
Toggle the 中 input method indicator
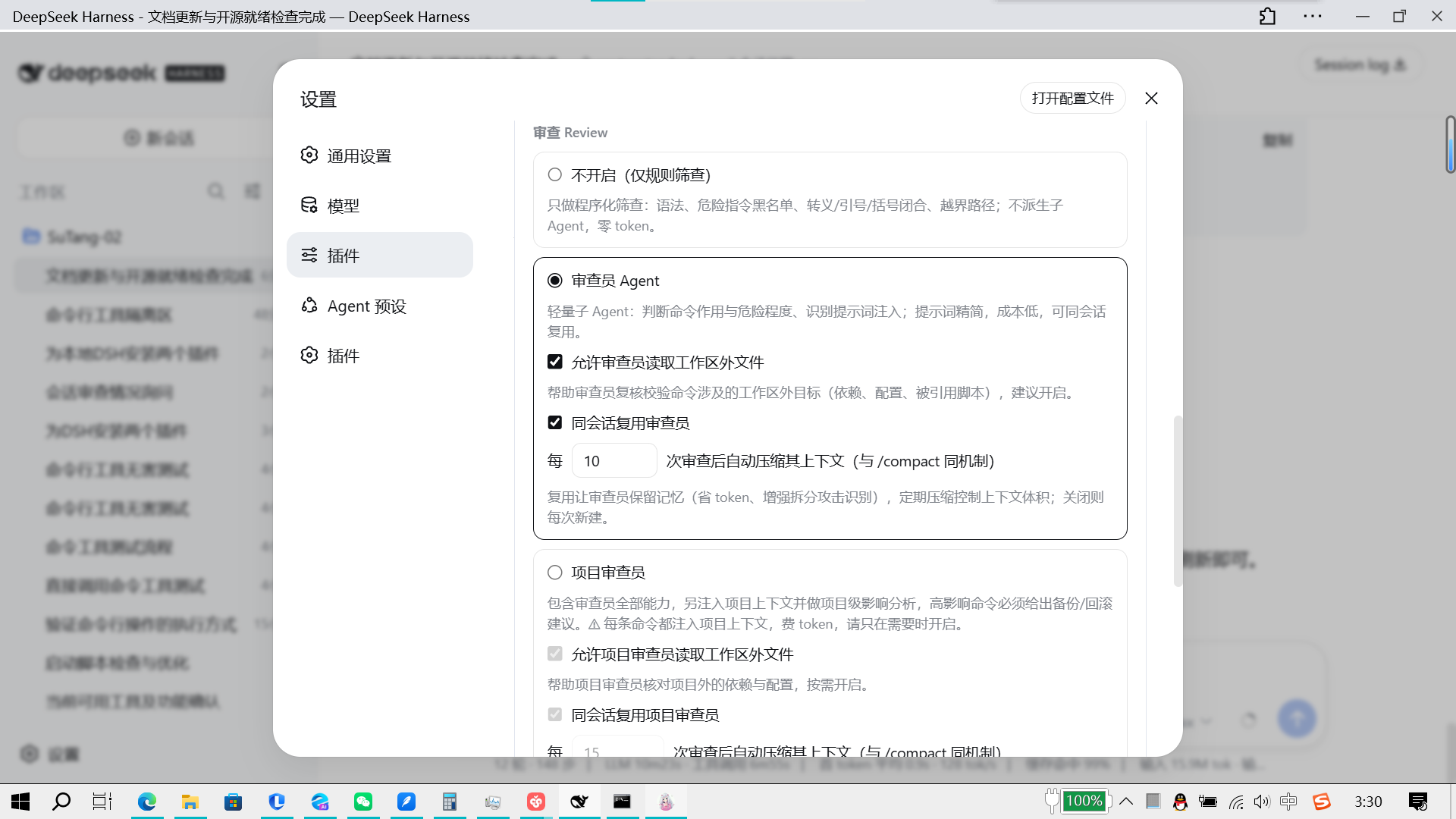click(x=1288, y=802)
